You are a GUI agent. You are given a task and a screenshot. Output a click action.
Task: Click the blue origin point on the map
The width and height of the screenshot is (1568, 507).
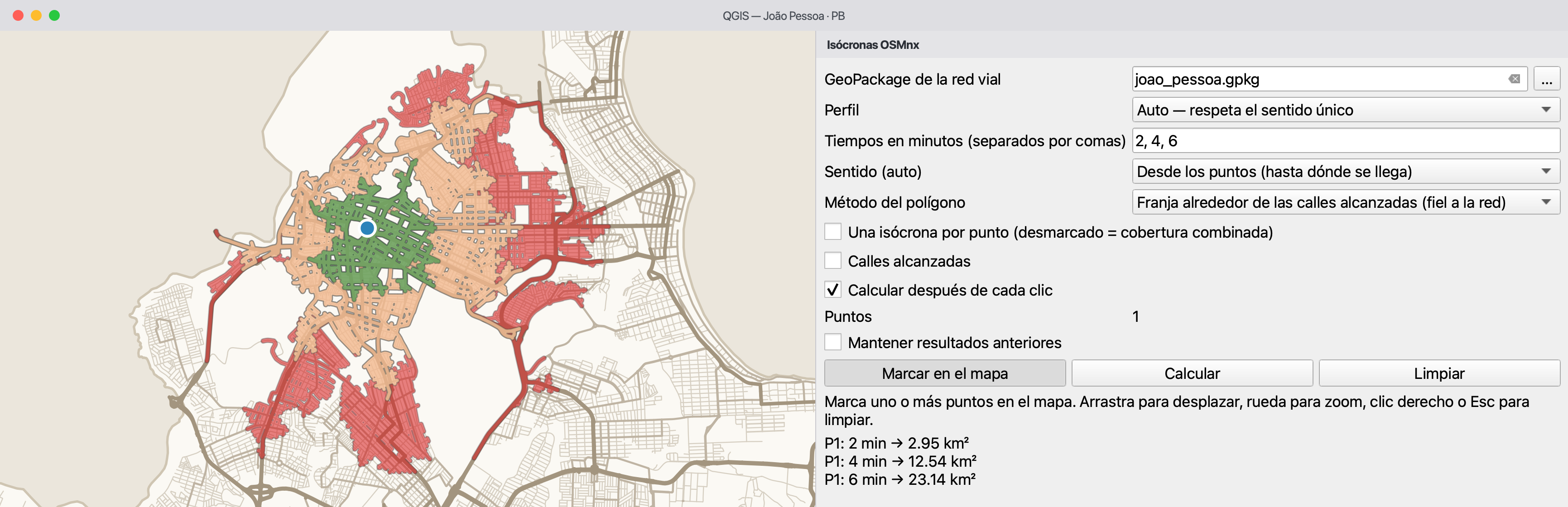click(367, 228)
